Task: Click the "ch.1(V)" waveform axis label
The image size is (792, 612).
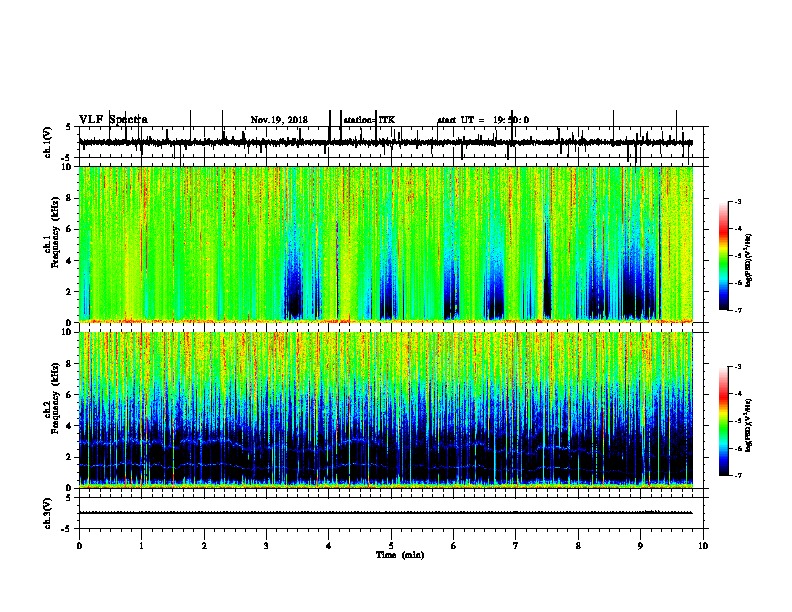Action: pos(48,142)
